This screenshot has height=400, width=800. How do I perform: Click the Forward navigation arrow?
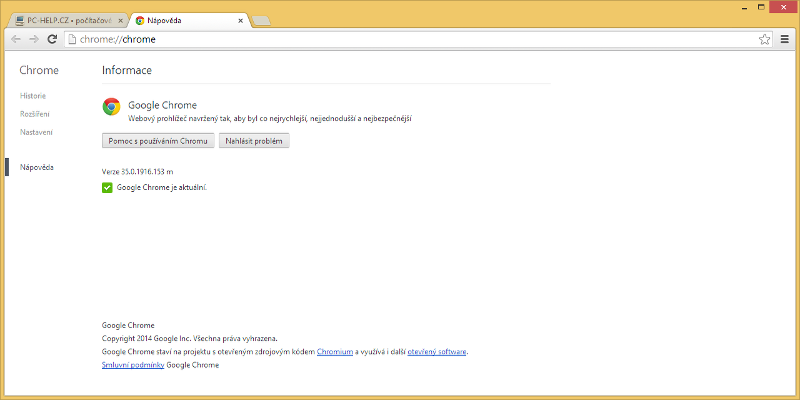(34, 39)
